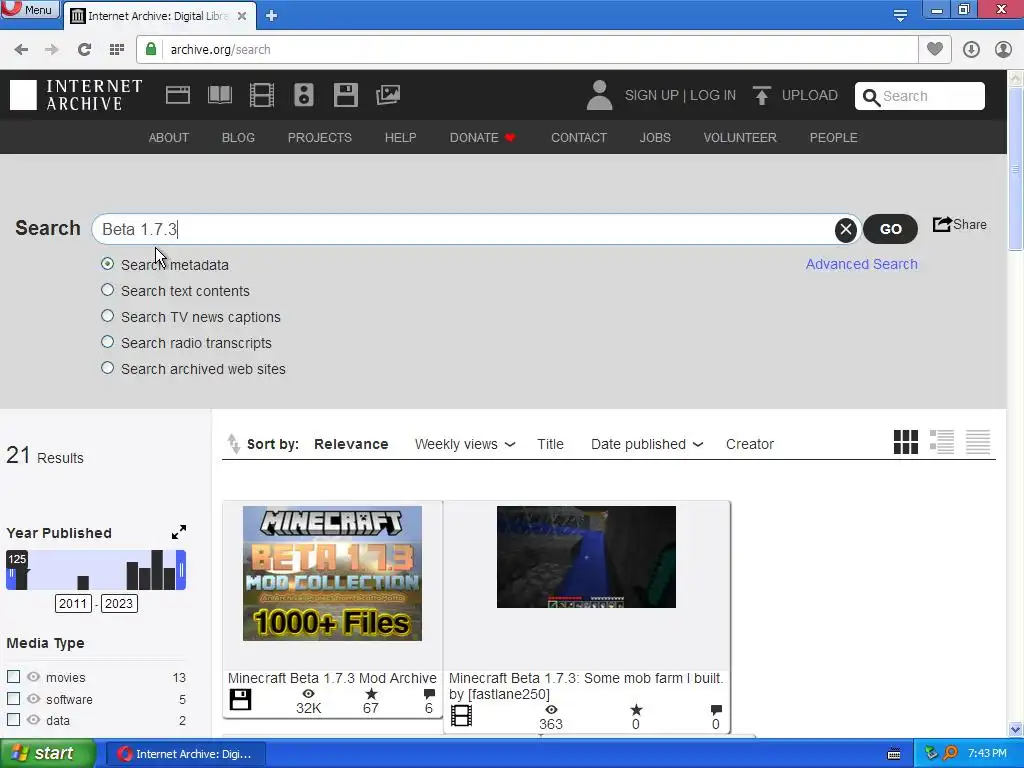The width and height of the screenshot is (1024, 768).
Task: Open the Software floppy-disk icon in header
Action: [x=345, y=95]
